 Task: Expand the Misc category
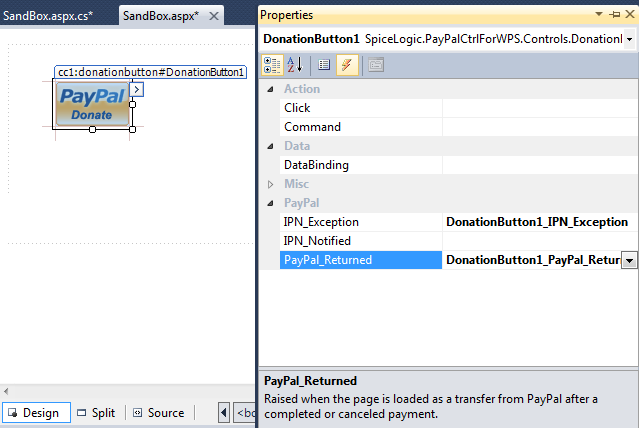click(271, 184)
